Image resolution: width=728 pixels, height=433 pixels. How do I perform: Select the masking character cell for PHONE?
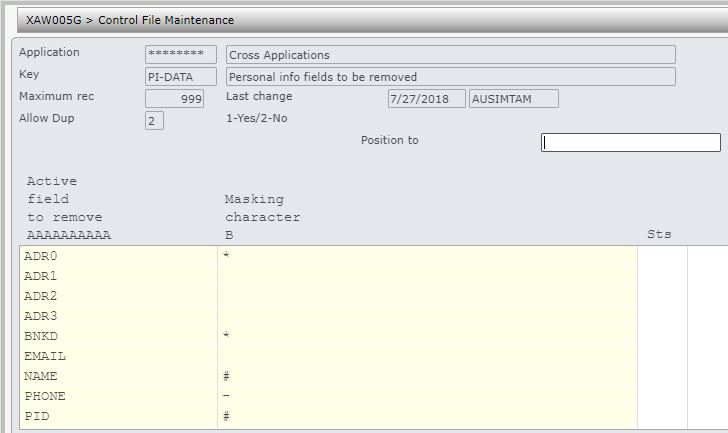[x=427, y=397]
